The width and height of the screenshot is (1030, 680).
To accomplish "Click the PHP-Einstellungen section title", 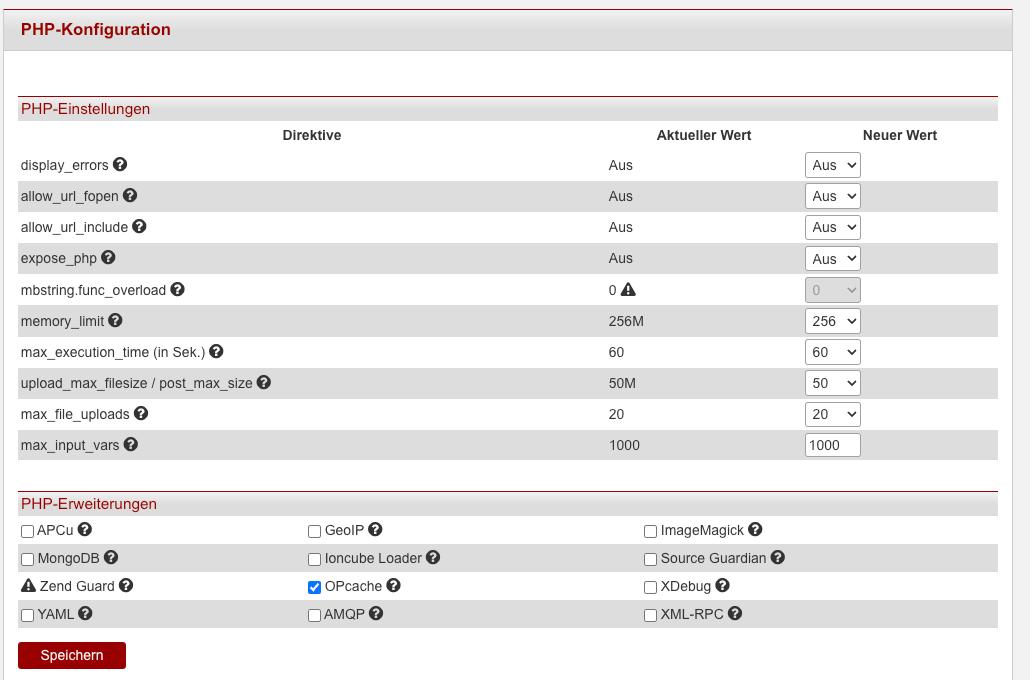I will pyautogui.click(x=85, y=109).
